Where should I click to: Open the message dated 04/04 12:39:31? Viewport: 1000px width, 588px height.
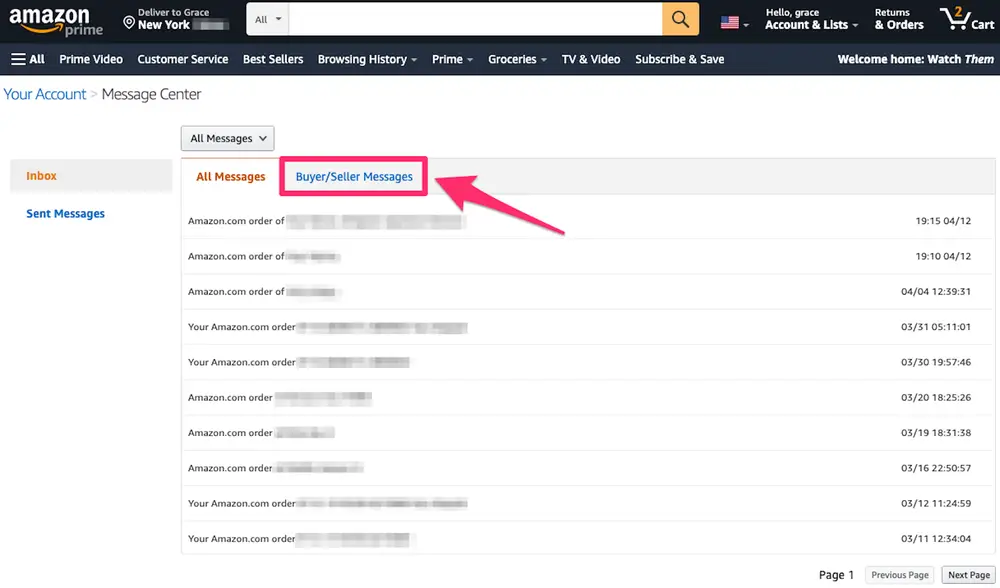(588, 291)
